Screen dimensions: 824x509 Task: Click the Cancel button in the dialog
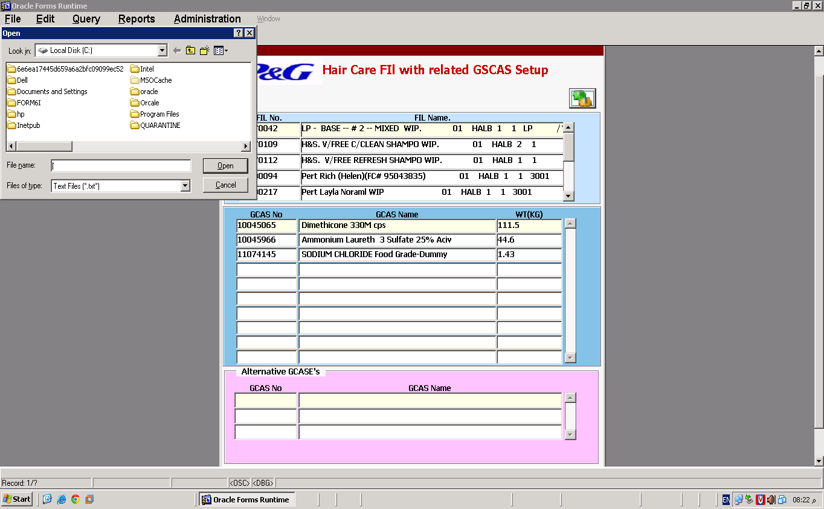225,185
